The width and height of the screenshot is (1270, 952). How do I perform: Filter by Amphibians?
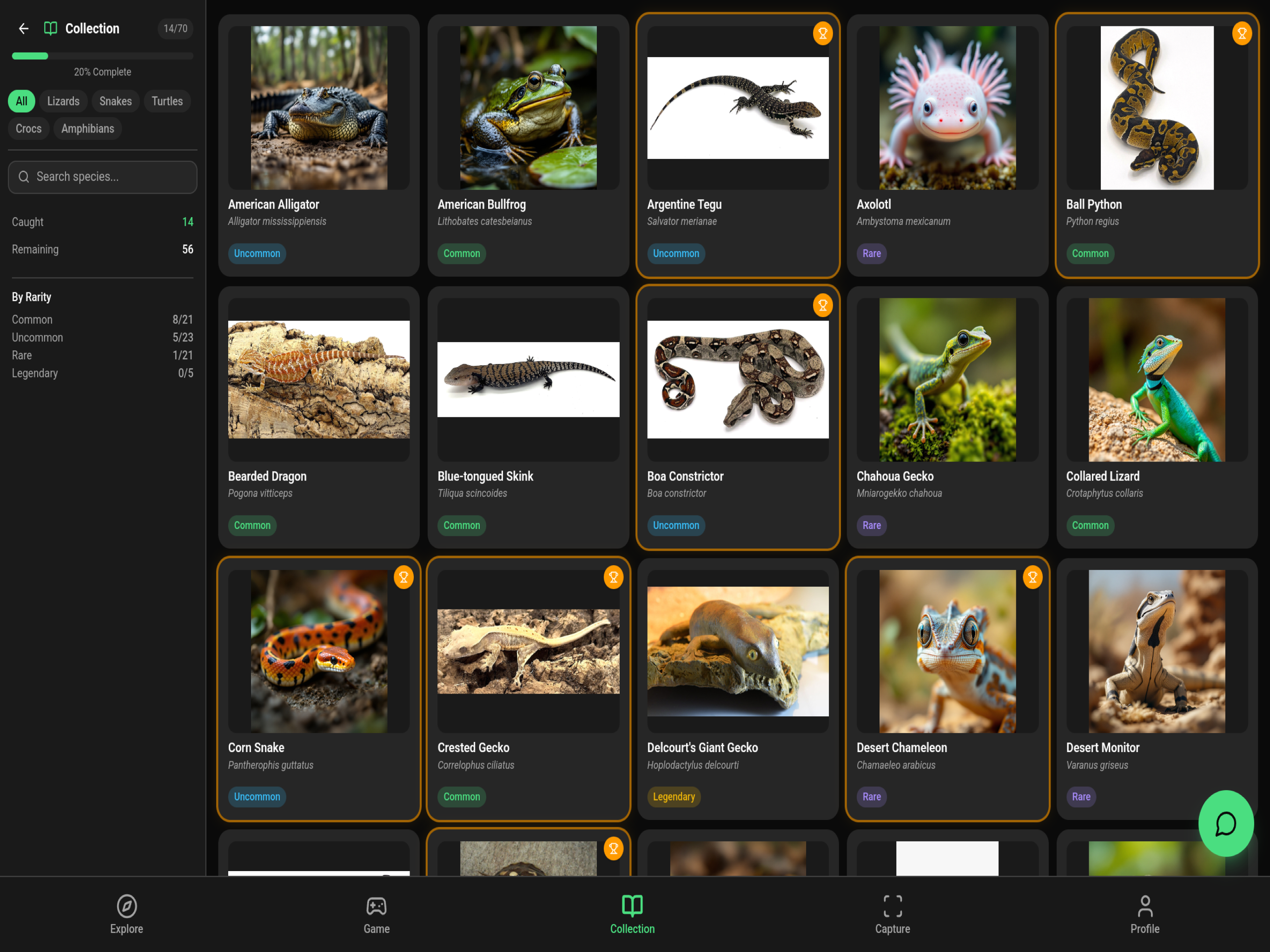point(88,129)
